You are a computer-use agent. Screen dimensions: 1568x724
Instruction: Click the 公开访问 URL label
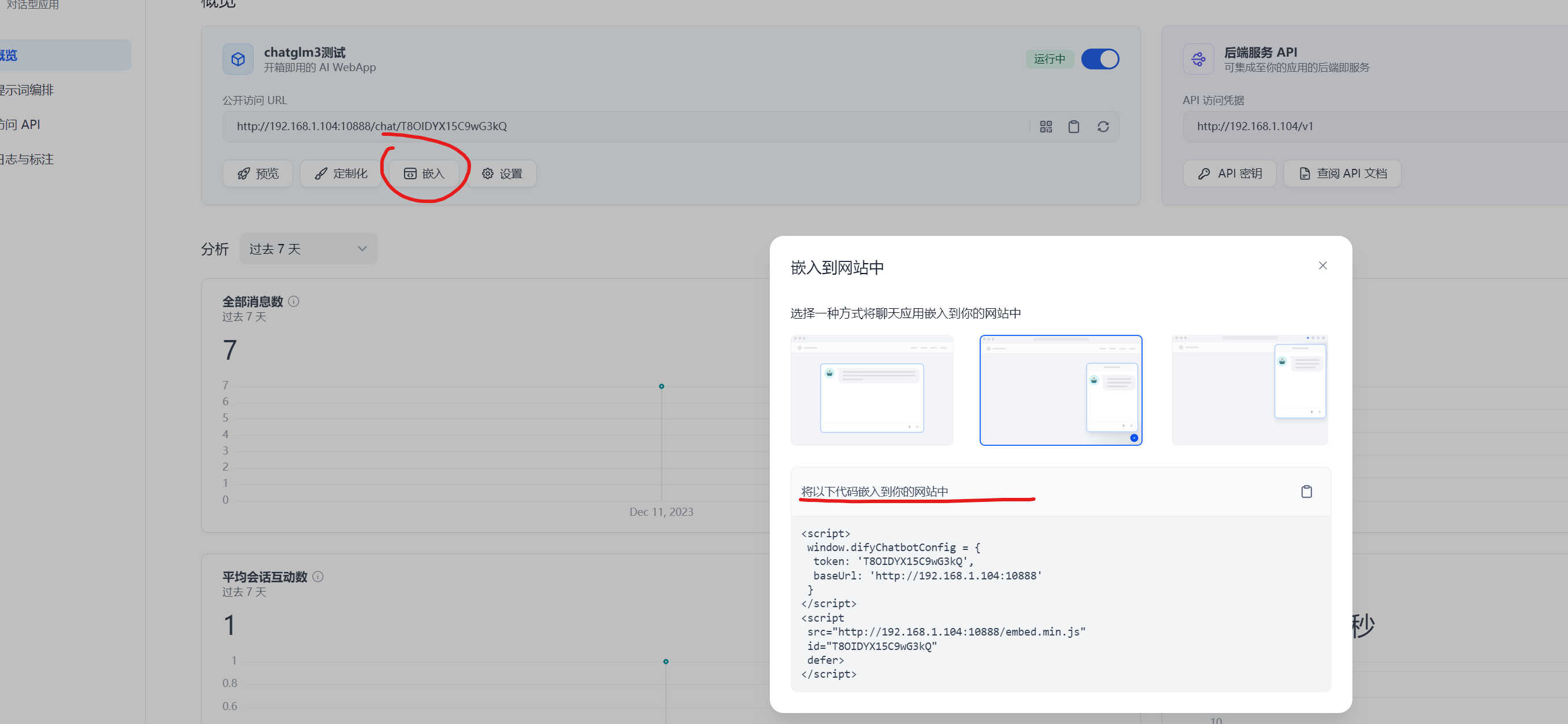(254, 101)
